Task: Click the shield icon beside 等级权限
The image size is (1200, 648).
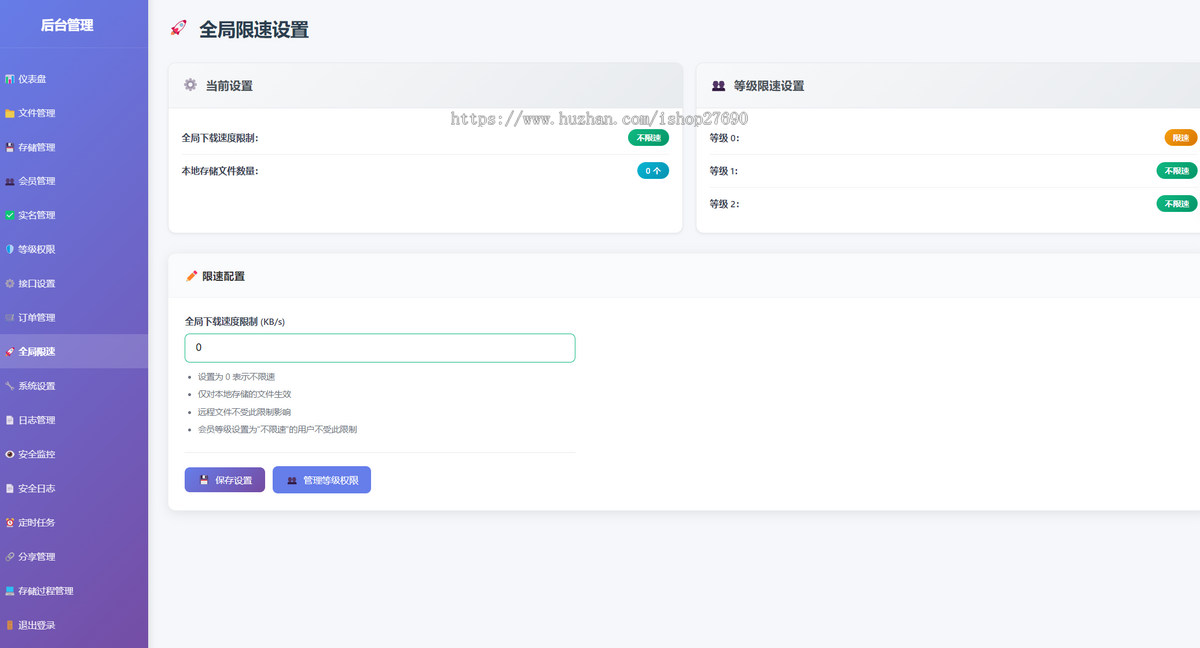Action: 10,249
